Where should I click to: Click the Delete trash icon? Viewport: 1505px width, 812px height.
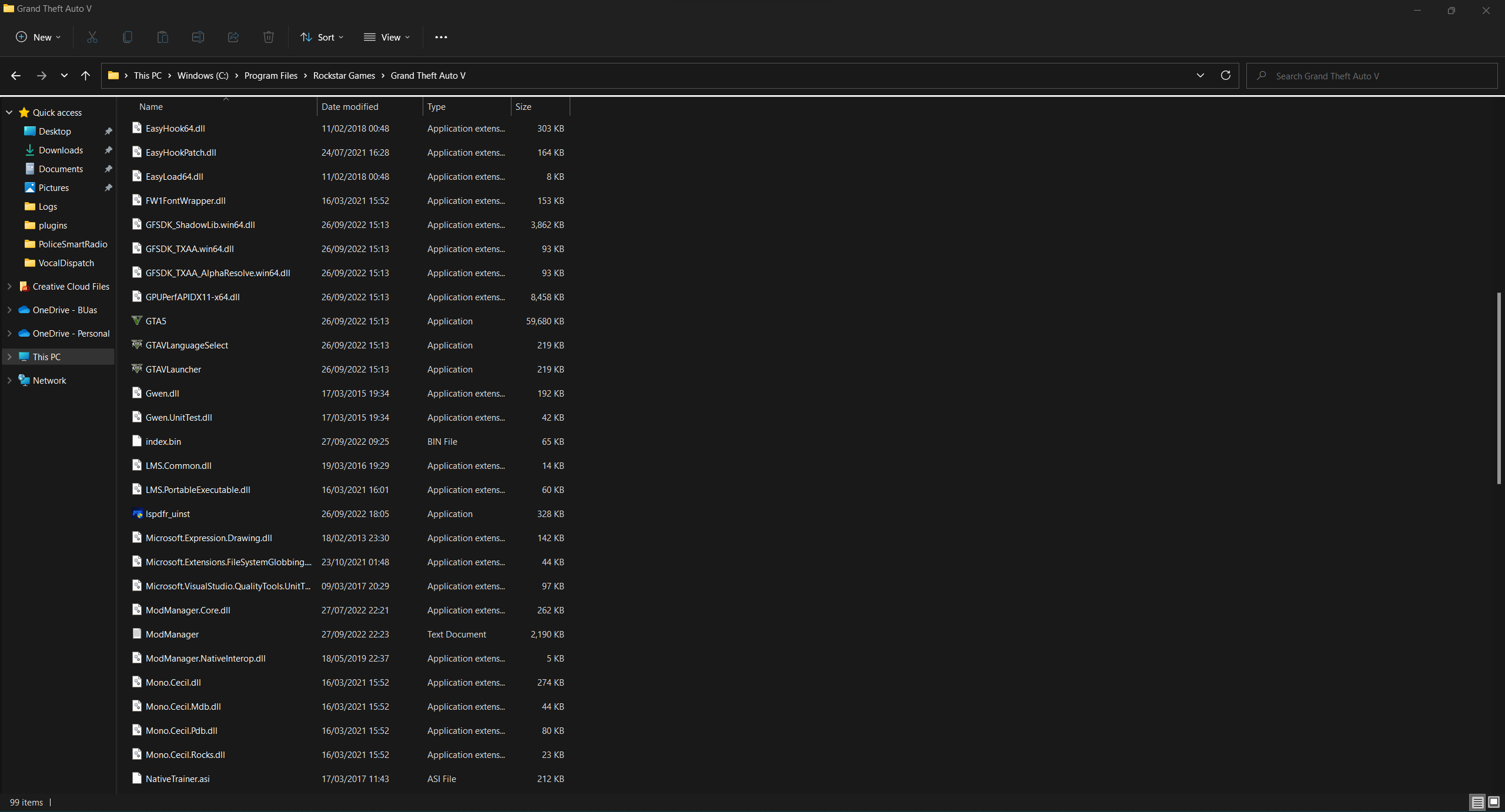tap(269, 37)
